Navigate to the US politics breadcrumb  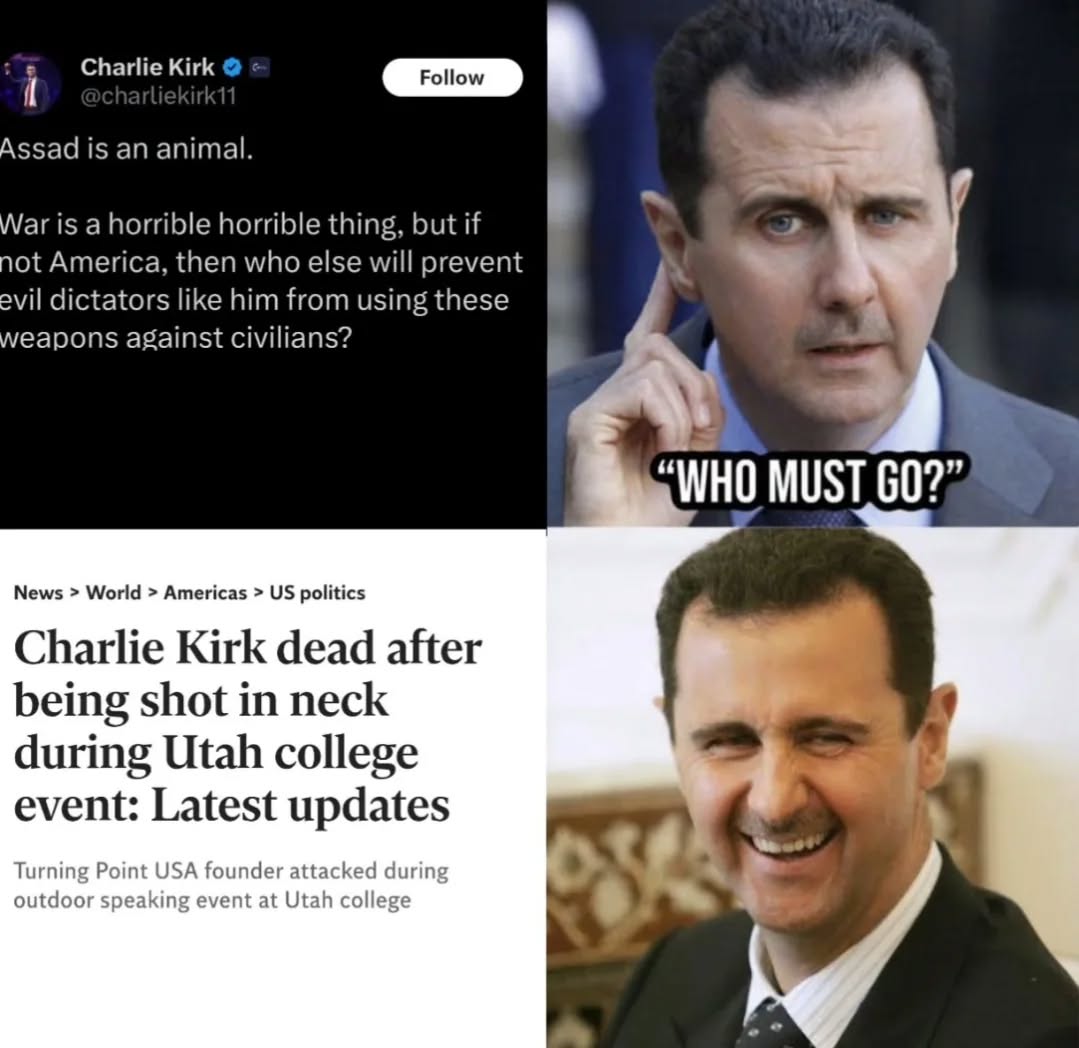pyautogui.click(x=317, y=592)
